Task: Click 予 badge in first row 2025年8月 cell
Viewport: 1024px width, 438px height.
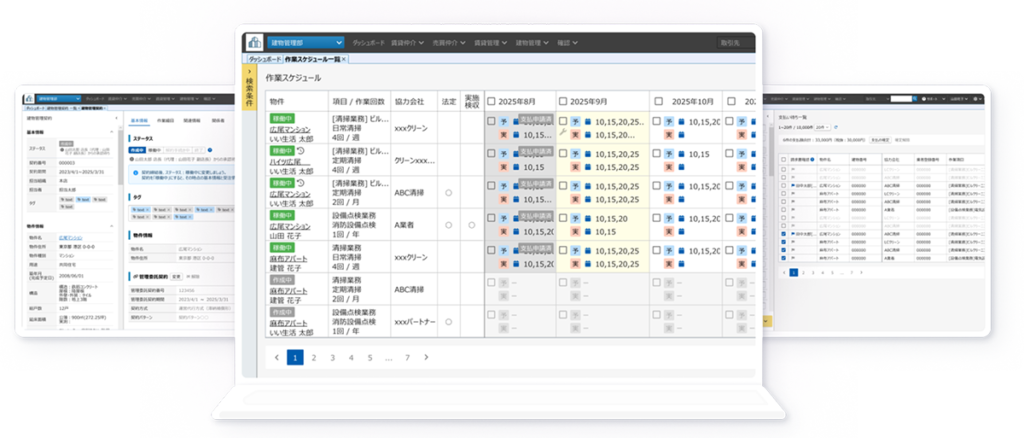Action: coord(505,120)
